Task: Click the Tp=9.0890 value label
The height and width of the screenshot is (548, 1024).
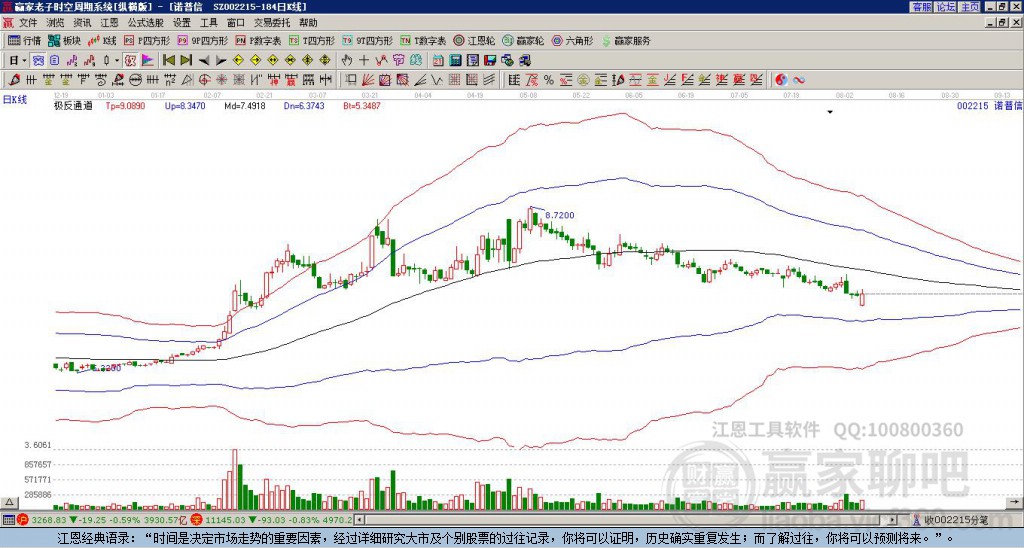Action: (125, 105)
